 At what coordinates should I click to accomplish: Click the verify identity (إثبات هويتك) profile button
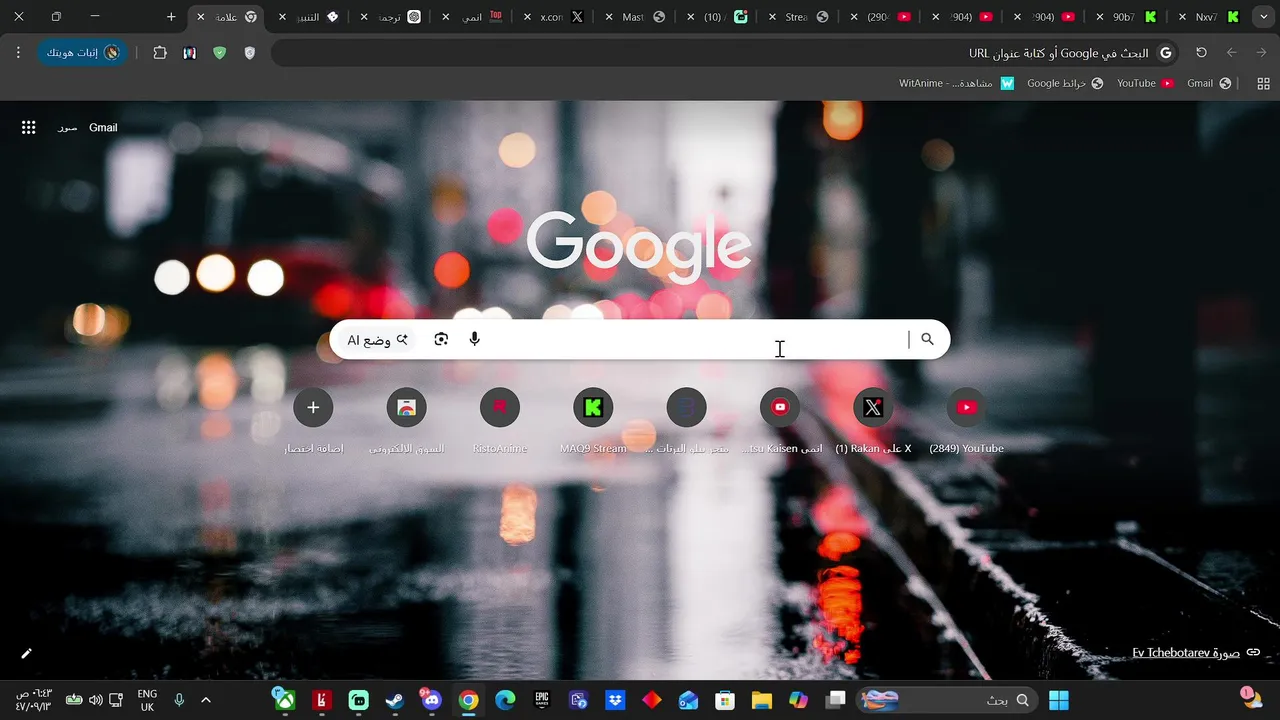pyautogui.click(x=84, y=53)
